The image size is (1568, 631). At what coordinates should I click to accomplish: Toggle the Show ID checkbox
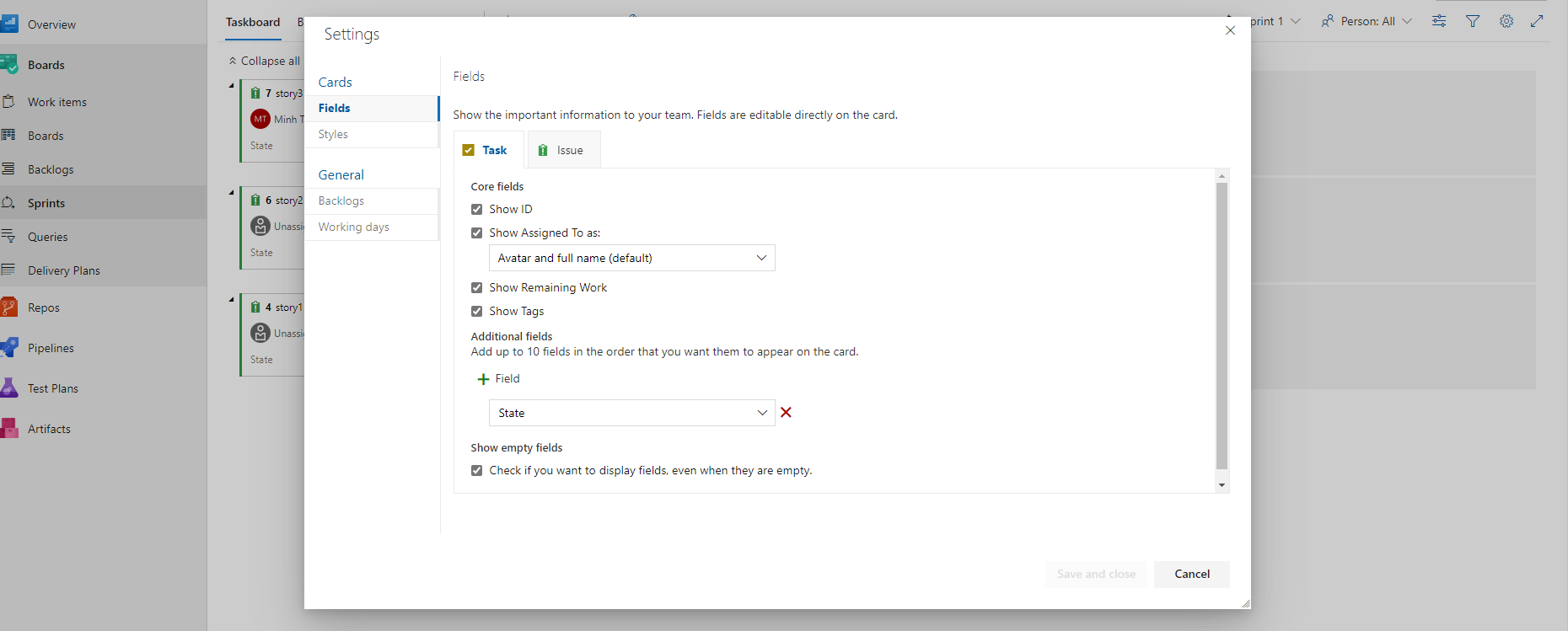[x=477, y=209]
